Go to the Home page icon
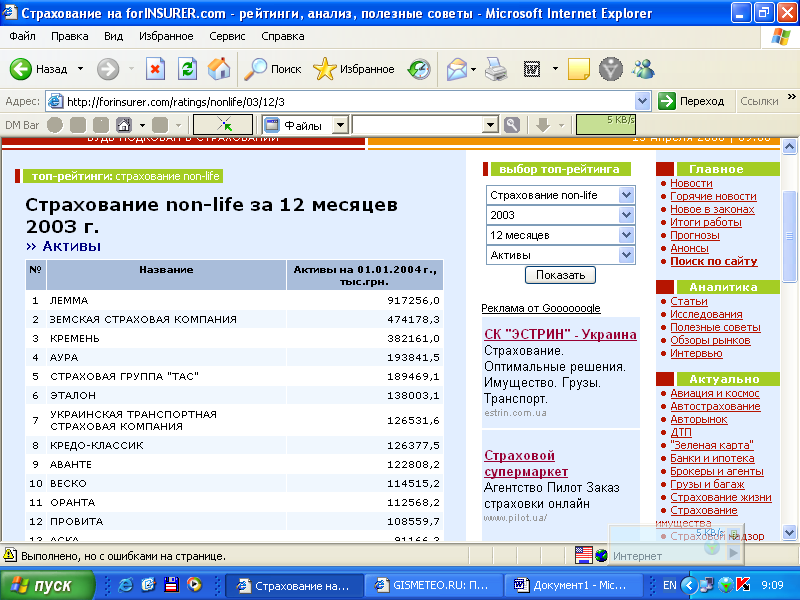Screen dimensions: 800x600 [x=218, y=69]
